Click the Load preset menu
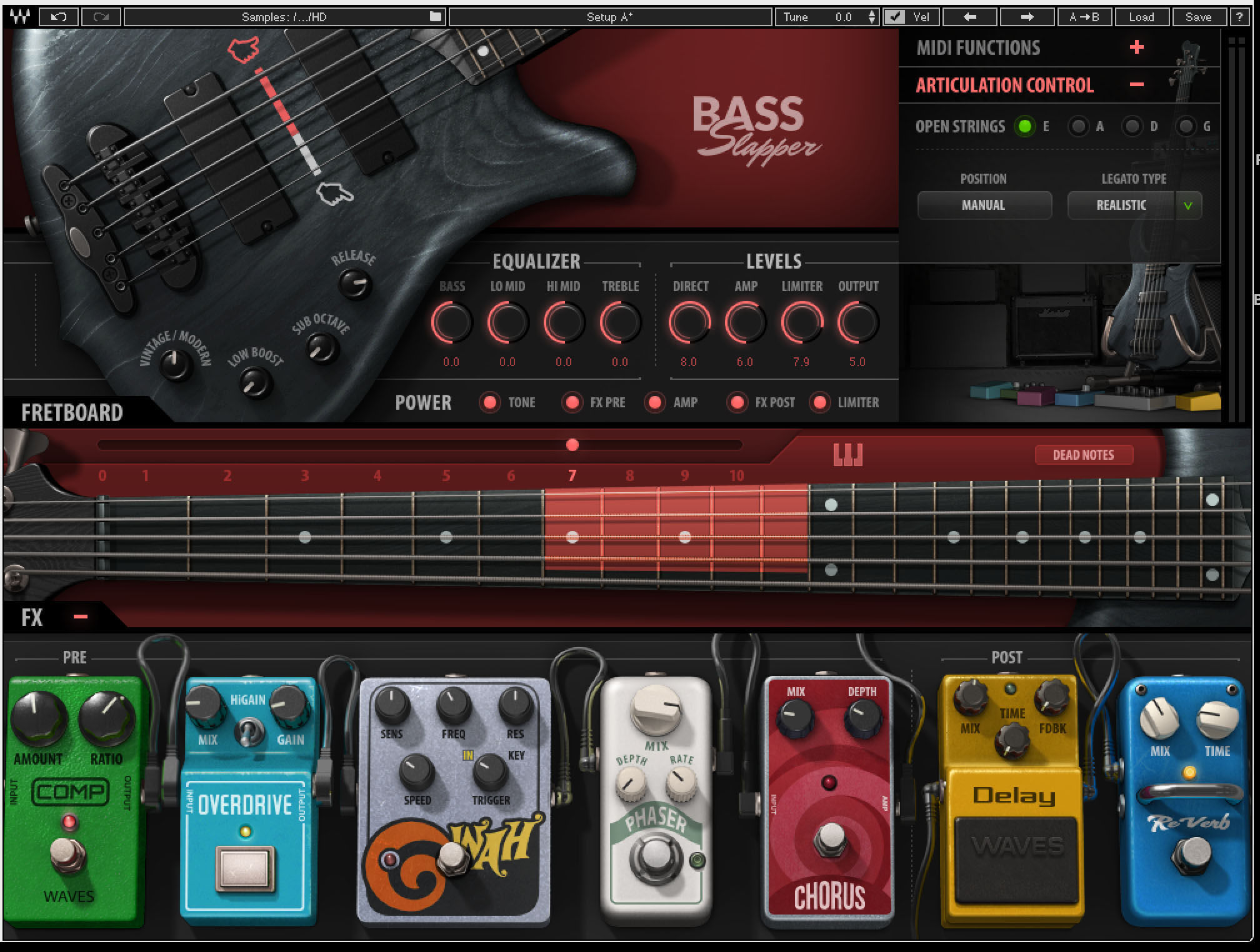The height and width of the screenshot is (952, 1260). coord(1141,17)
